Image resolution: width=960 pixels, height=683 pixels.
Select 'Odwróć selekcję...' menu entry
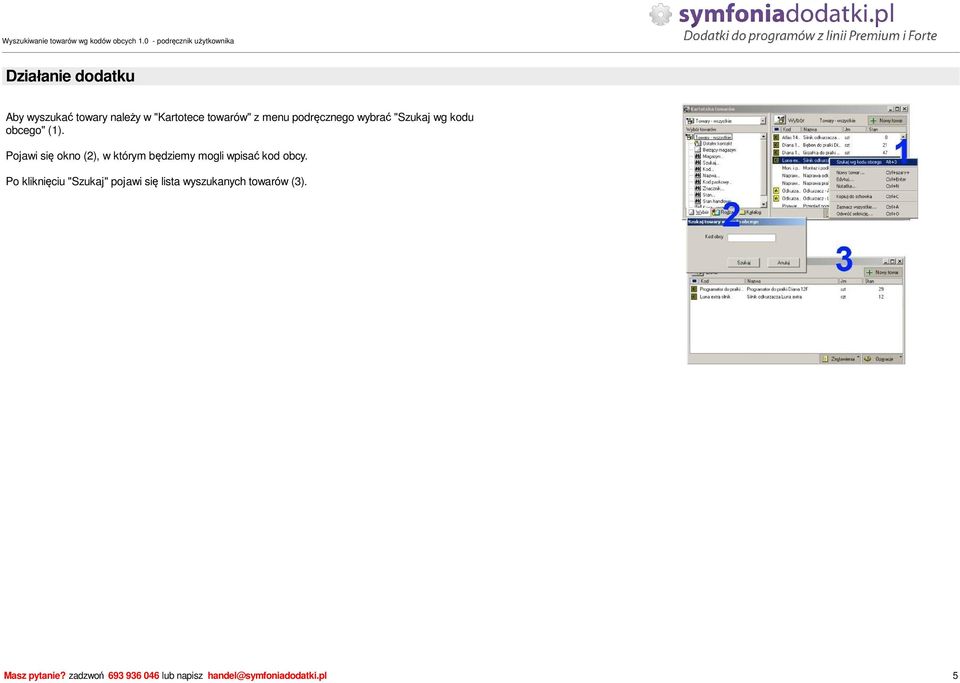click(874, 214)
